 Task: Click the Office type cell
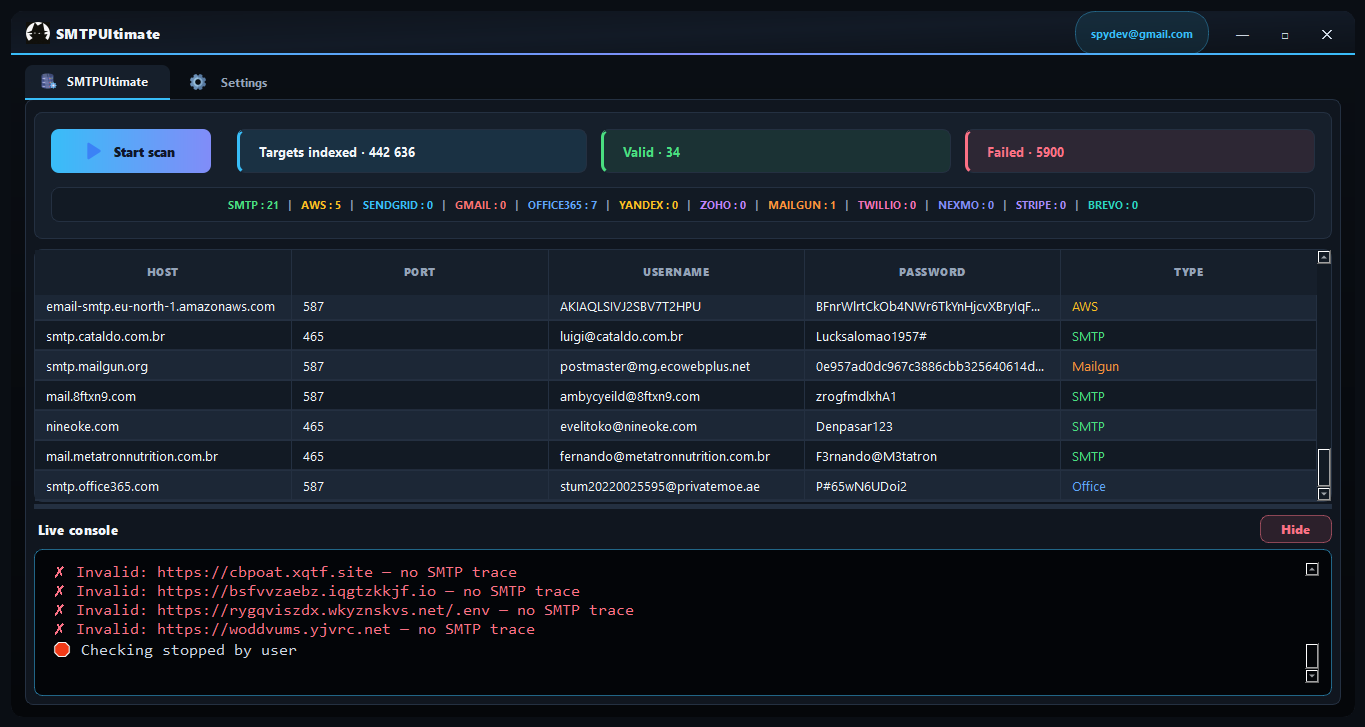point(1189,486)
